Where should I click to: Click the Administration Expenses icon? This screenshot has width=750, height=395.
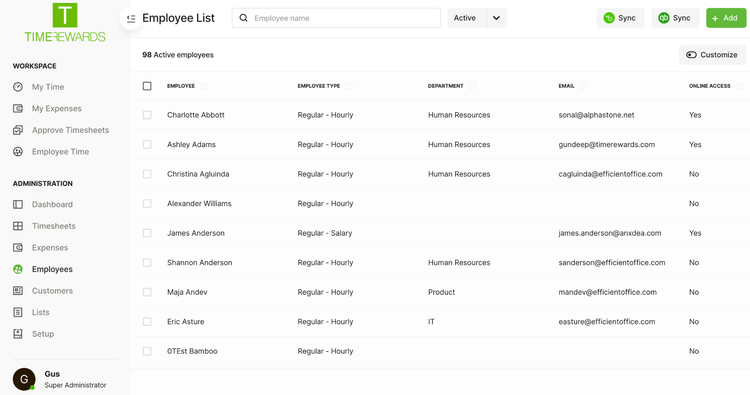(x=18, y=248)
